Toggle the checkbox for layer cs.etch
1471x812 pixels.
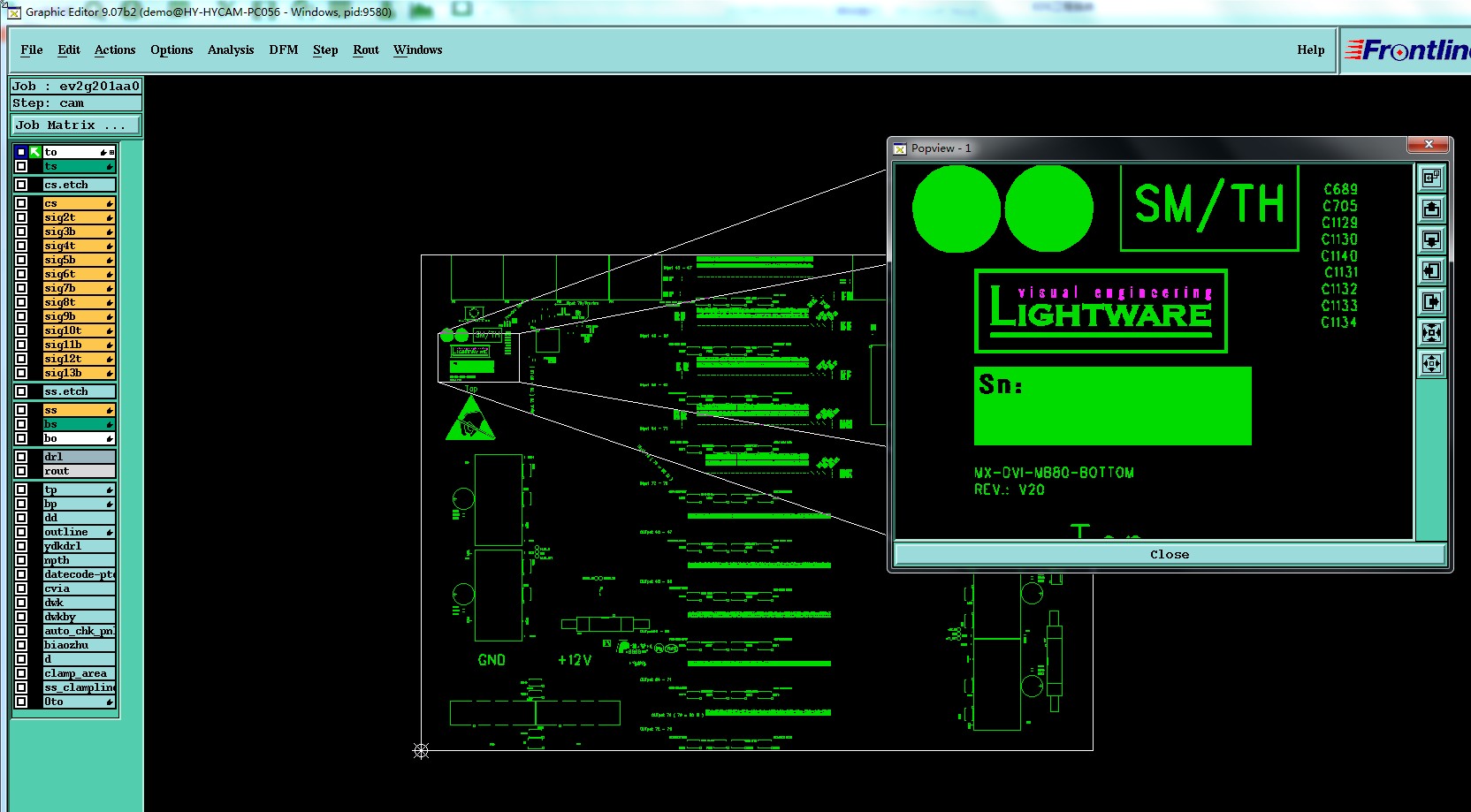click(x=21, y=185)
